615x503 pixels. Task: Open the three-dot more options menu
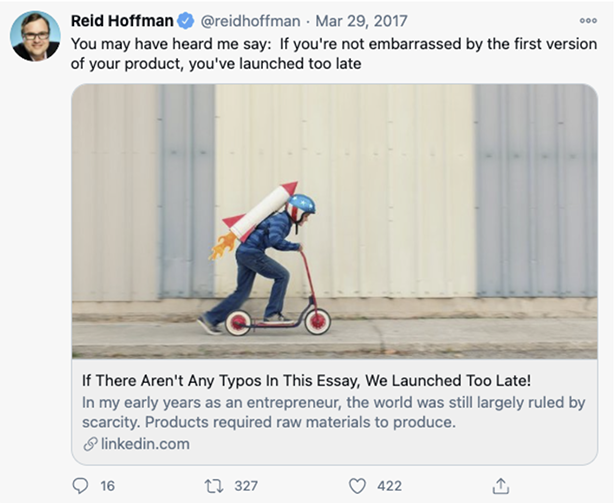point(587,20)
